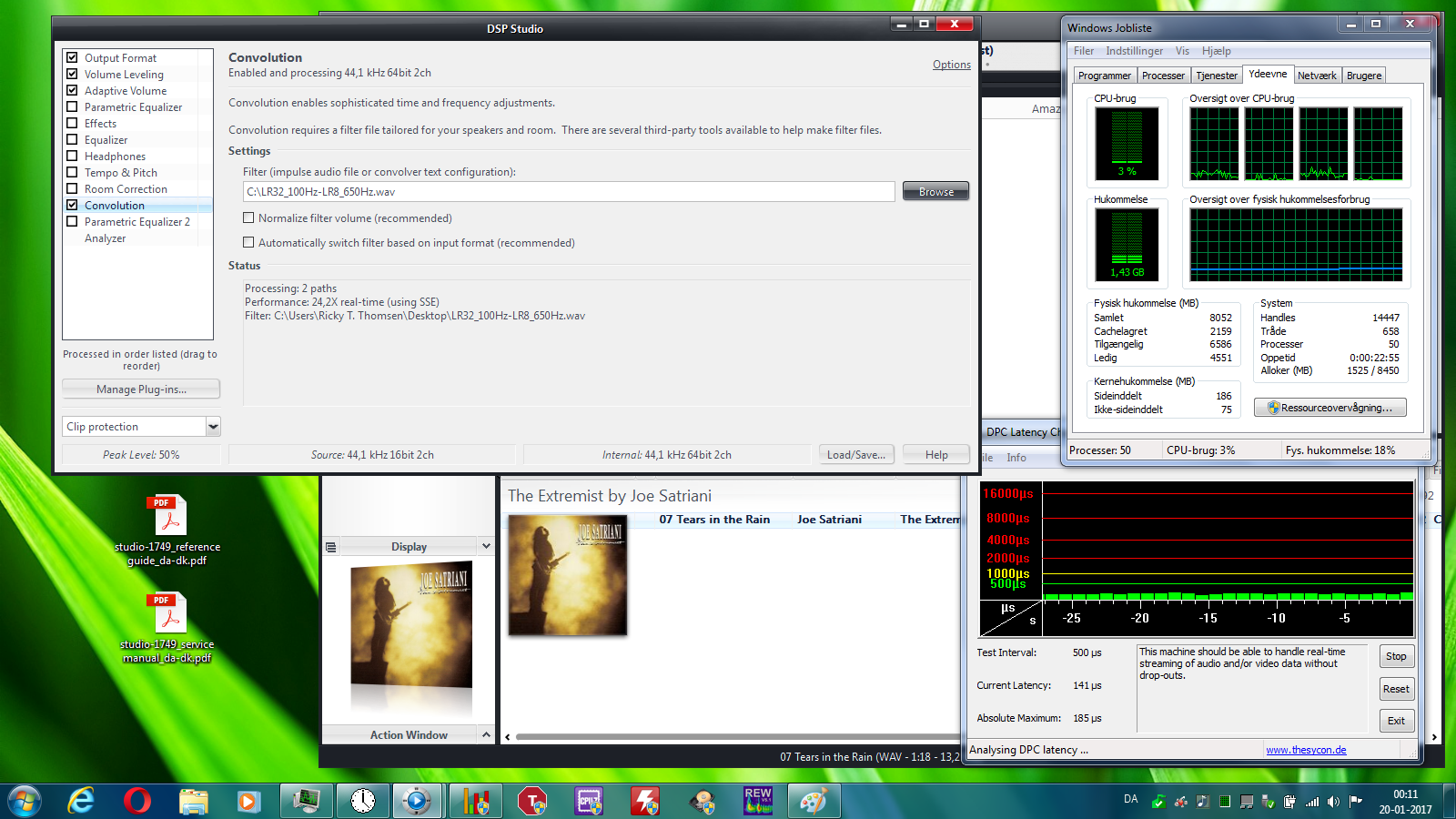Enable the Room Correction checkbox
1456x819 pixels.
coord(72,188)
